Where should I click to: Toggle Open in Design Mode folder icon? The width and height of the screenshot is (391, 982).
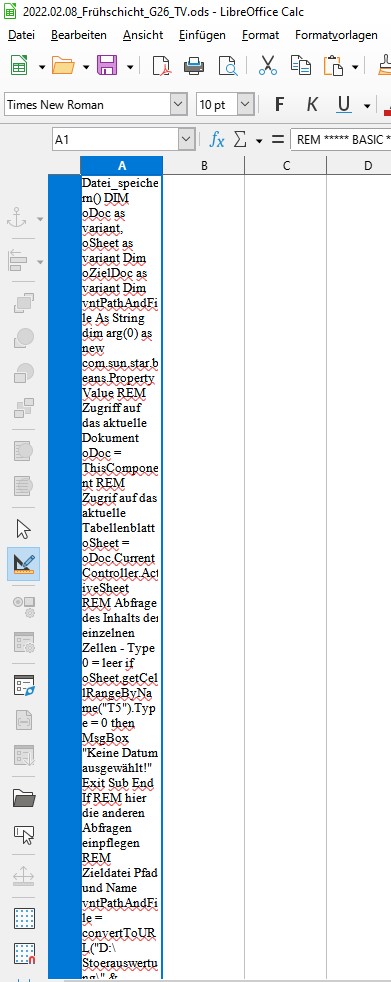click(x=24, y=798)
